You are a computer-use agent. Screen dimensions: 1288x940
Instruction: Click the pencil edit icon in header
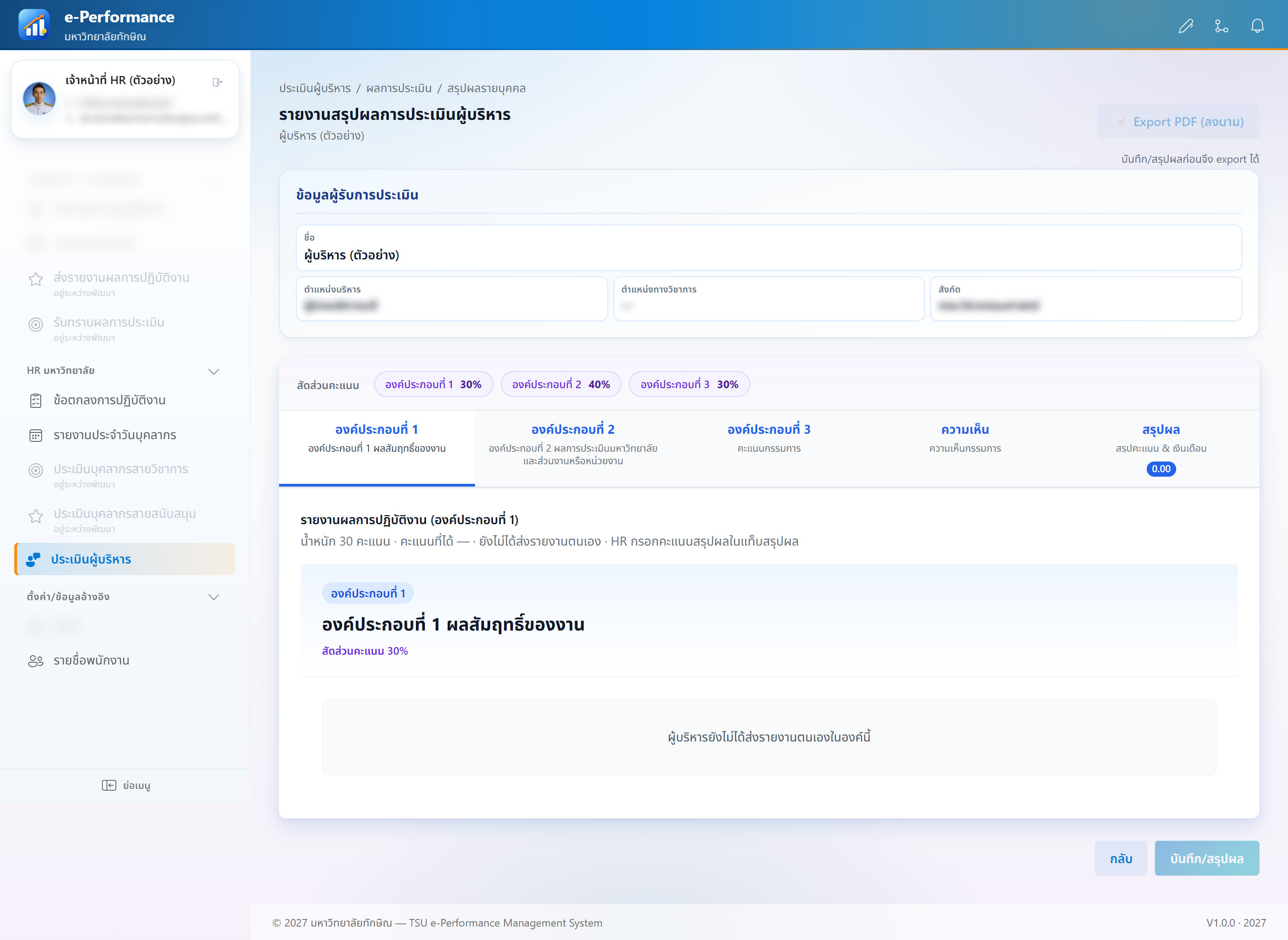1186,25
